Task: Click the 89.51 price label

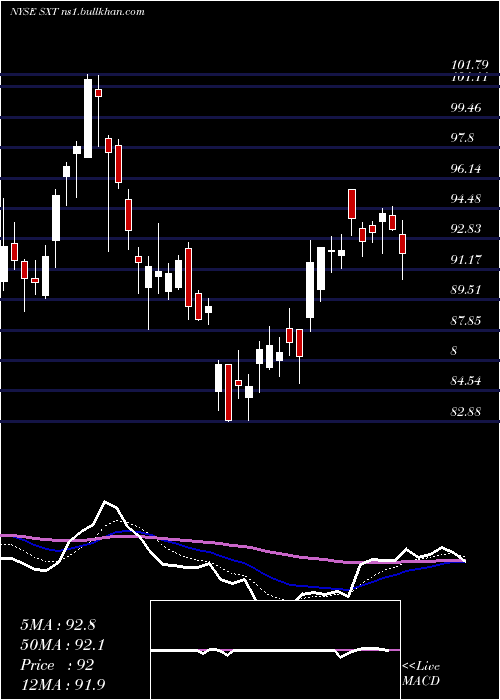Action: pyautogui.click(x=466, y=290)
